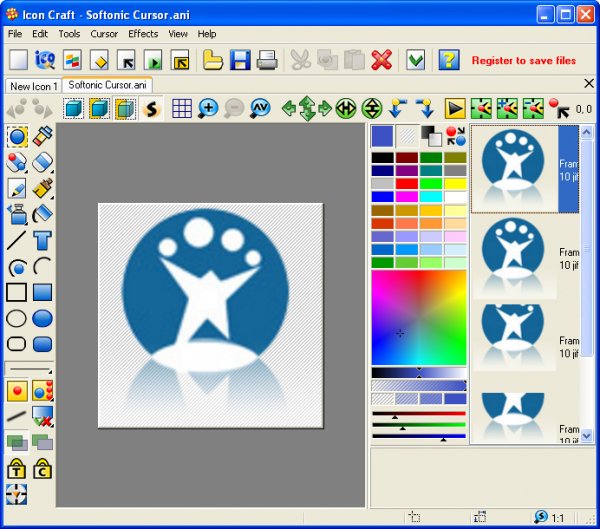Select the filled rounded rectangle tool
This screenshot has width=600, height=529.
(42, 344)
